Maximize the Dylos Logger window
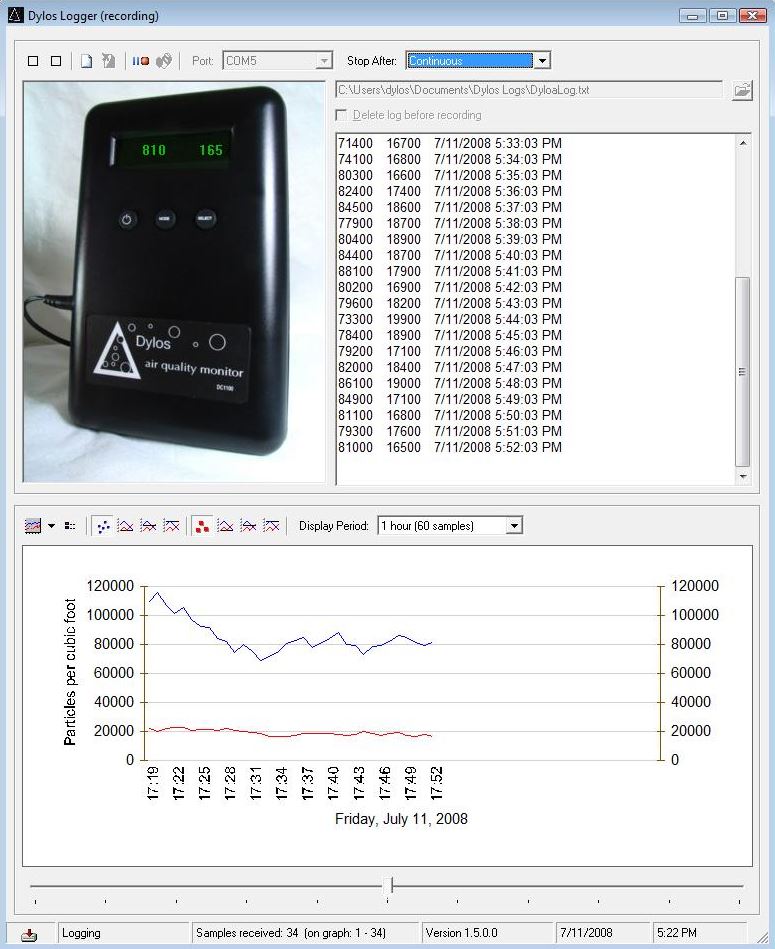Viewport: 775px width, 949px height. click(722, 16)
